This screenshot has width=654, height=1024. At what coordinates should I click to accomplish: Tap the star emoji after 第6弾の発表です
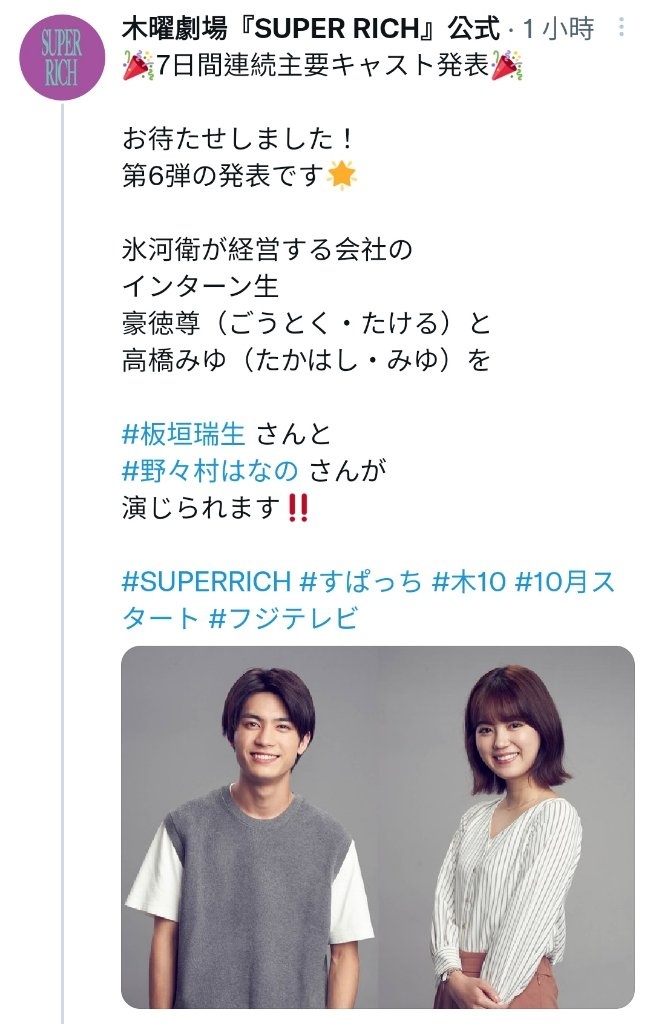pyautogui.click(x=341, y=175)
